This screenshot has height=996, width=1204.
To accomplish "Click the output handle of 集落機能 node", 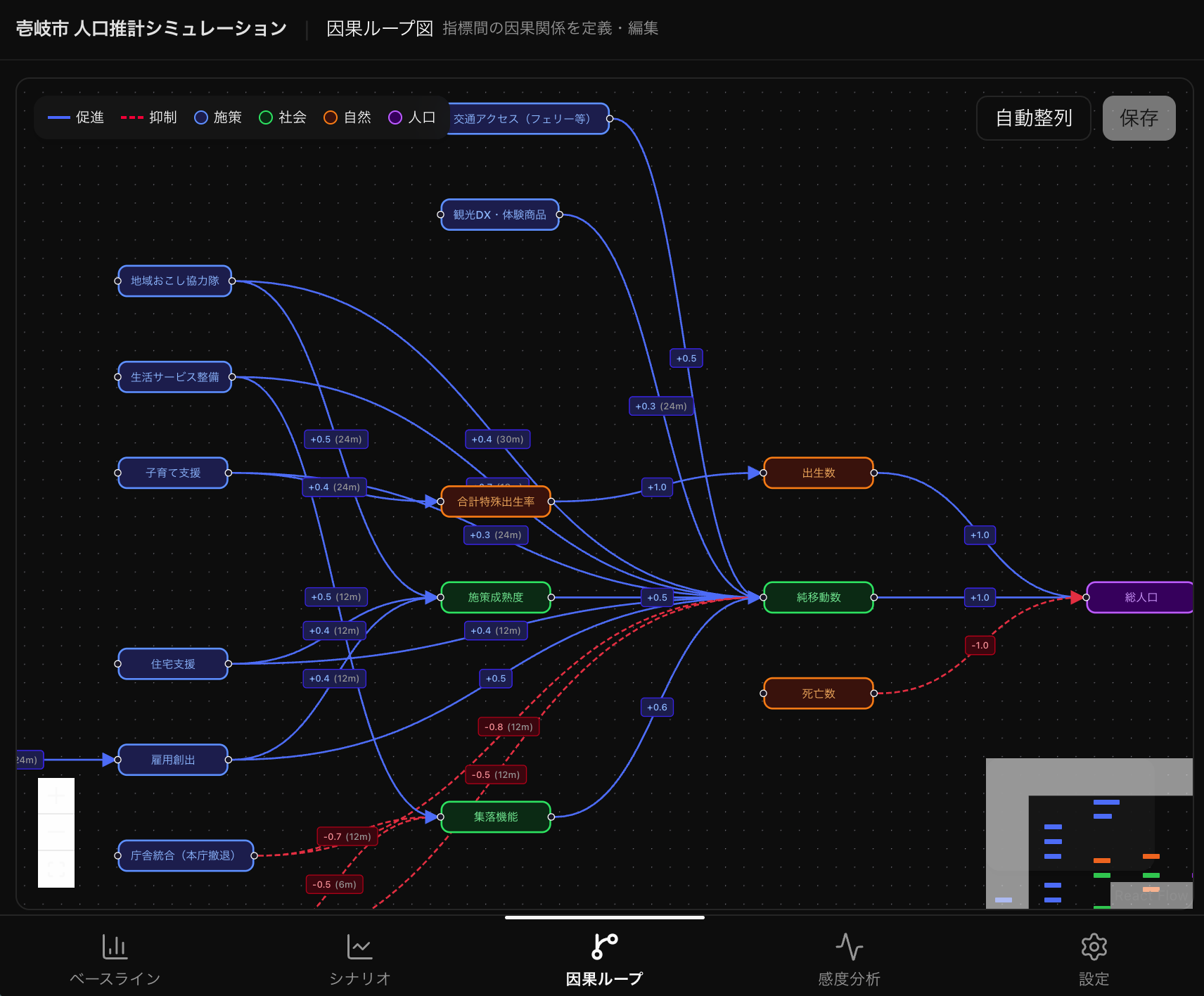I will click(x=551, y=817).
